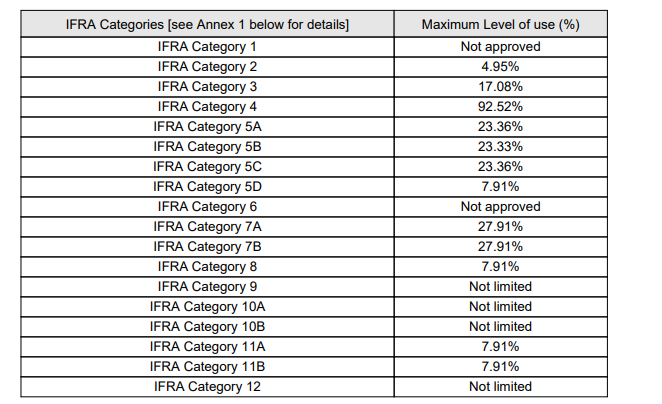The image size is (662, 404).
Task: Click the IFRA Categories column header
Action: coord(207,23)
